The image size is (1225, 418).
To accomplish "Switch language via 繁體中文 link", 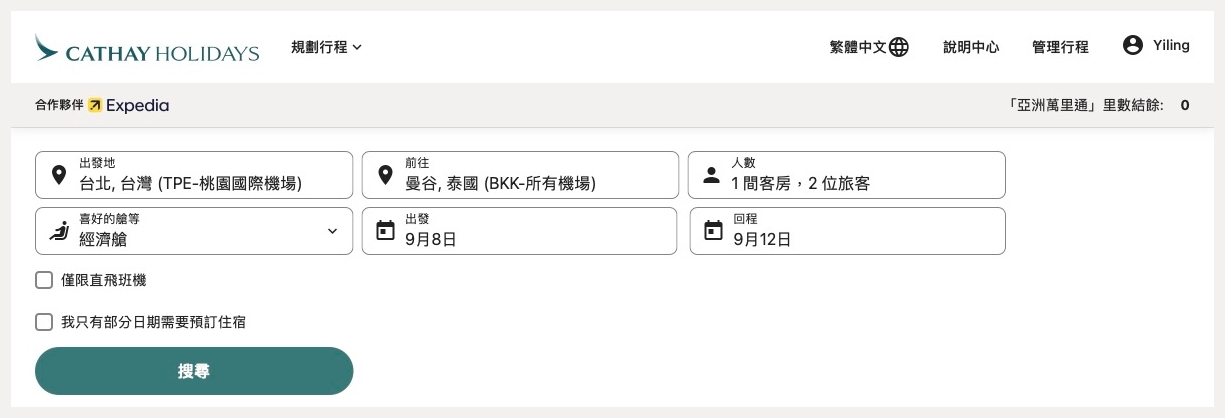I will pyautogui.click(x=858, y=47).
